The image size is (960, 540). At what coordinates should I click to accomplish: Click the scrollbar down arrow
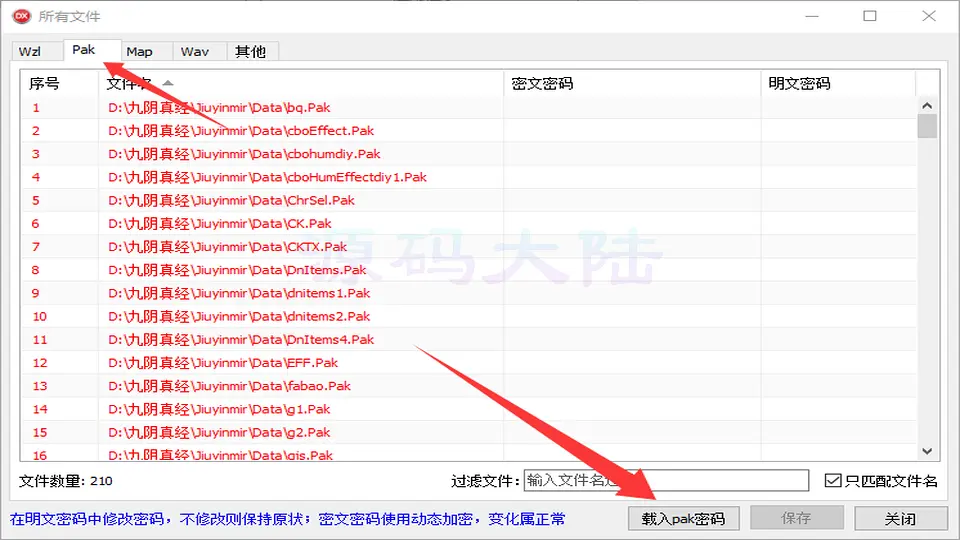[927, 451]
